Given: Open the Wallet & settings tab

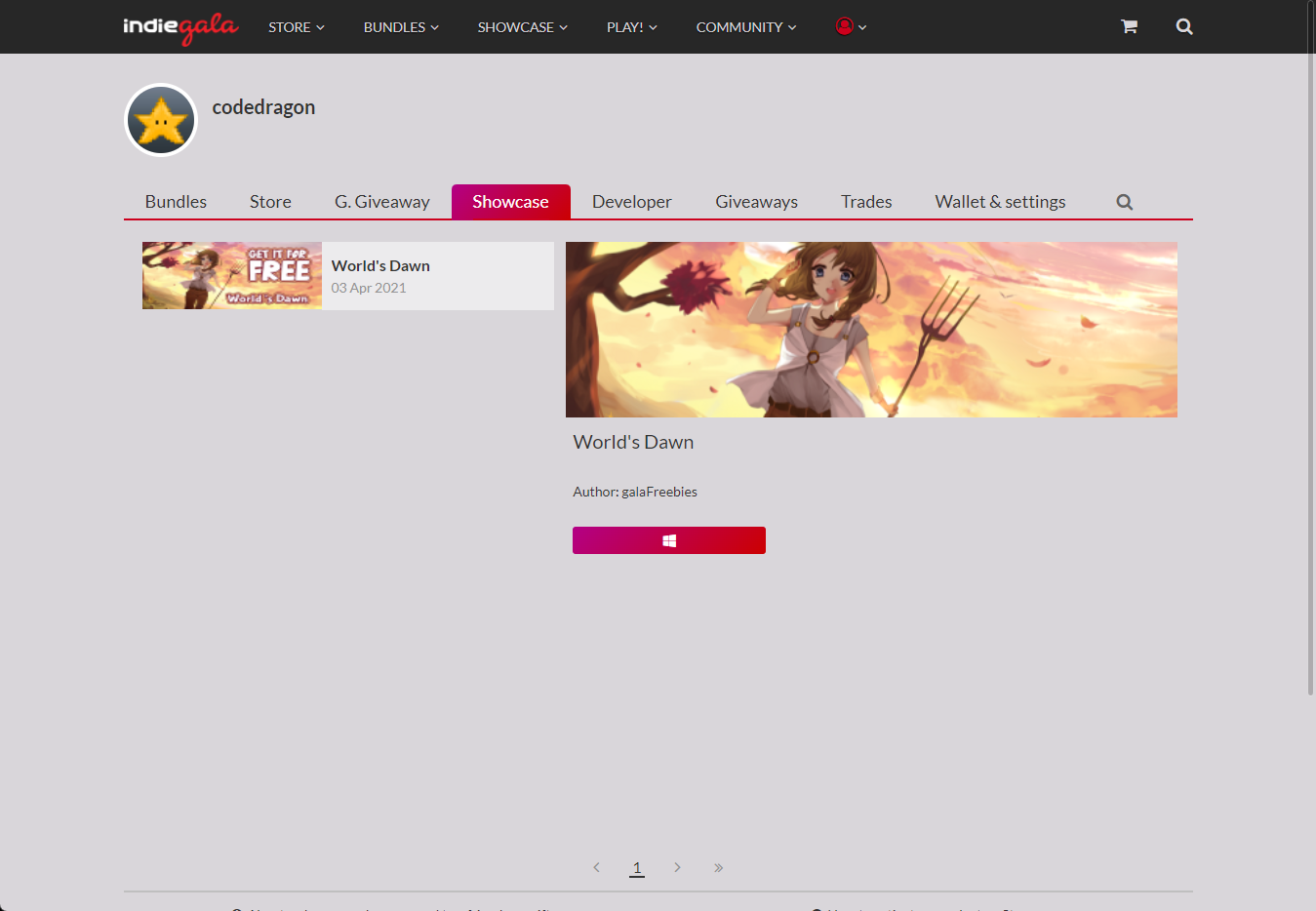Looking at the screenshot, I should 1000,202.
